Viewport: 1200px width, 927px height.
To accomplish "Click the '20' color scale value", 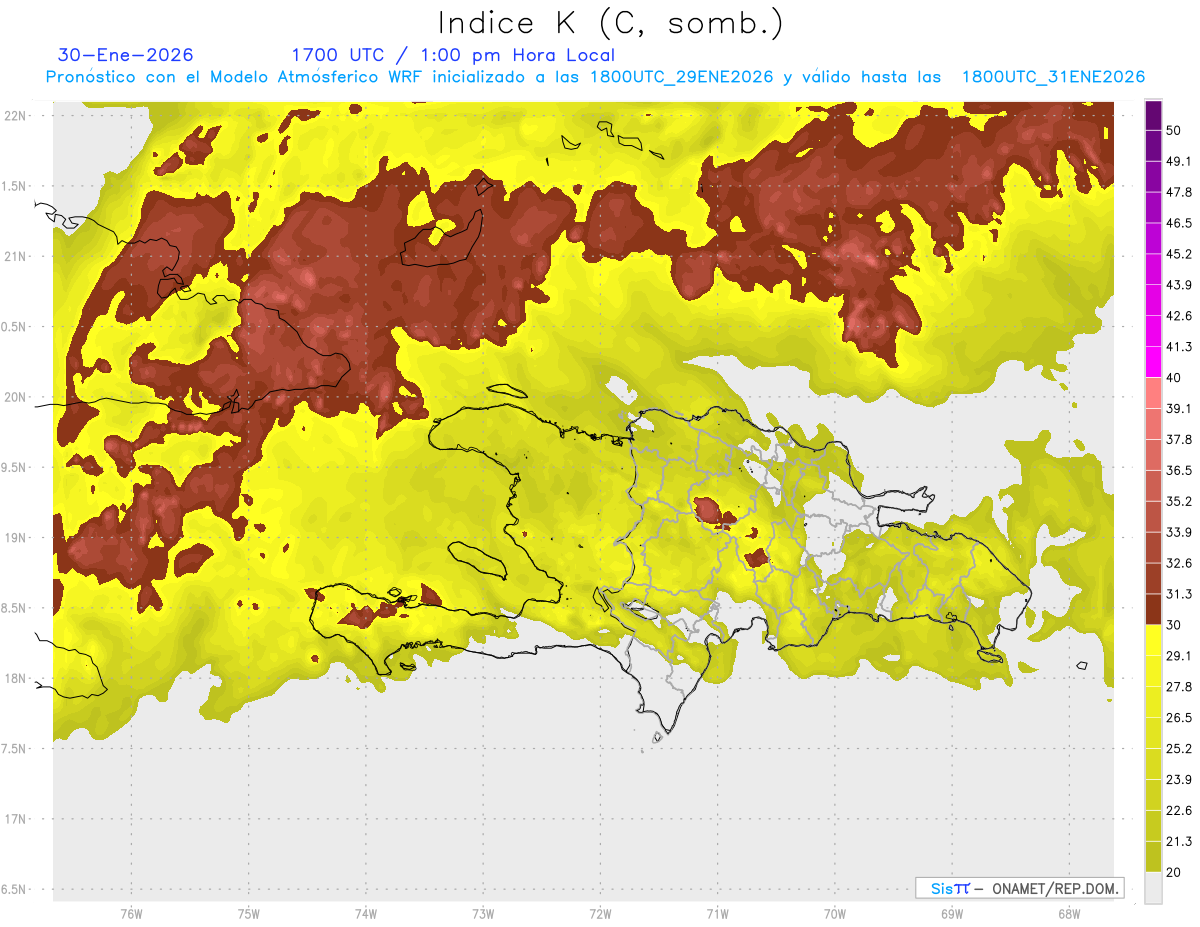I will (1175, 872).
